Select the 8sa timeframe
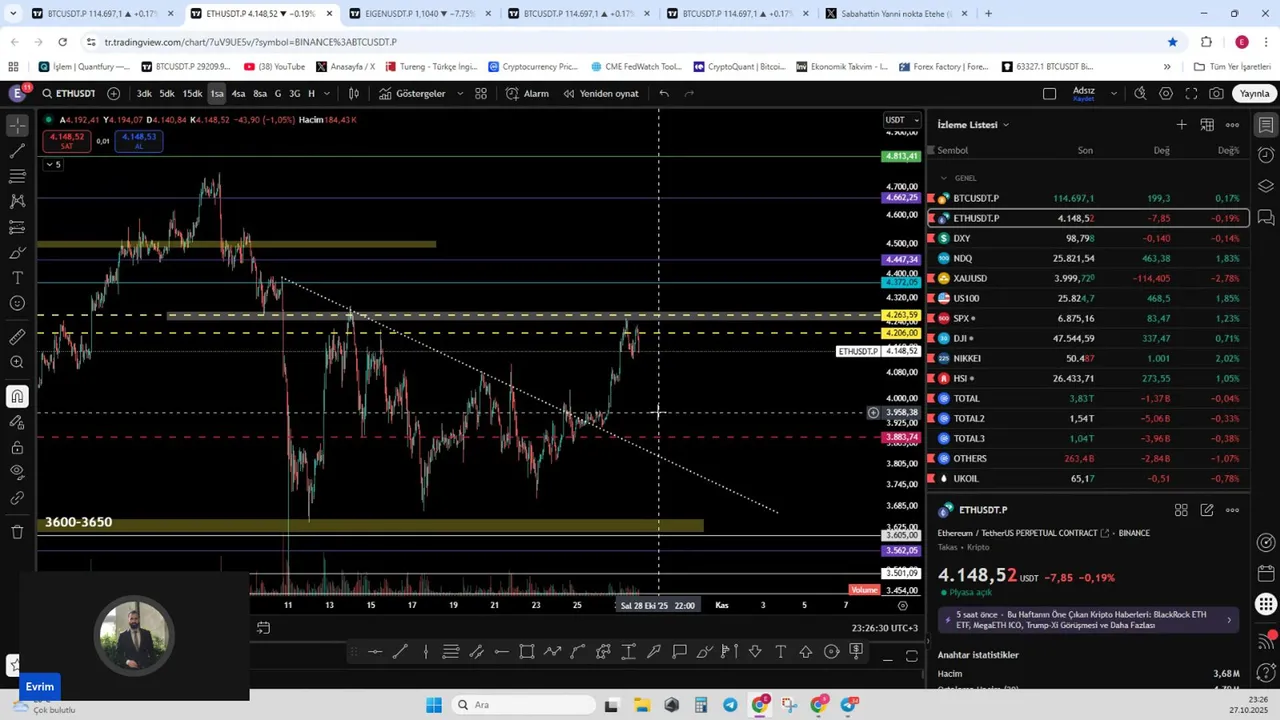1280x720 pixels. click(x=260, y=93)
